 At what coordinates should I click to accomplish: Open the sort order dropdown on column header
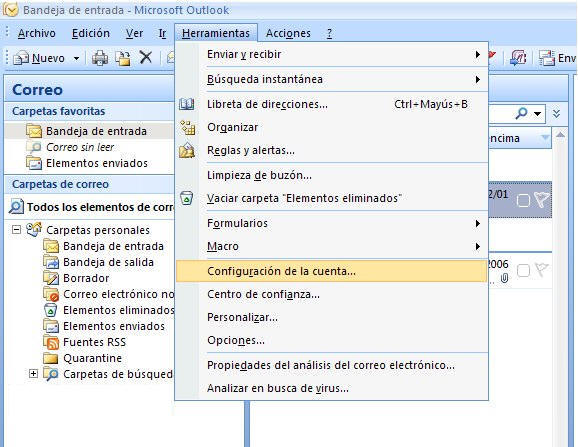click(x=544, y=138)
